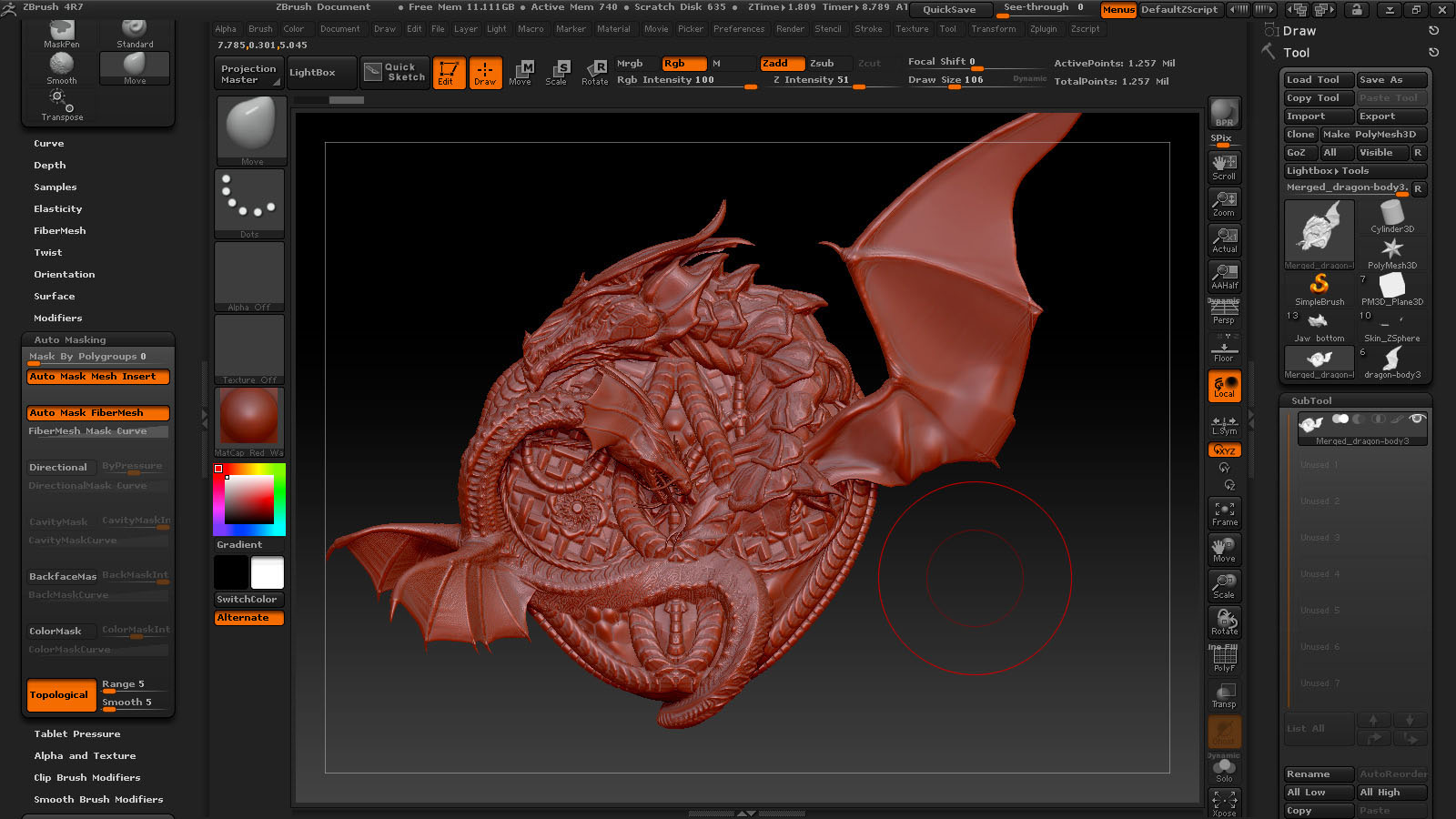This screenshot has height=819, width=1456.
Task: Enable PolyF wireframe display
Action: pyautogui.click(x=1224, y=658)
